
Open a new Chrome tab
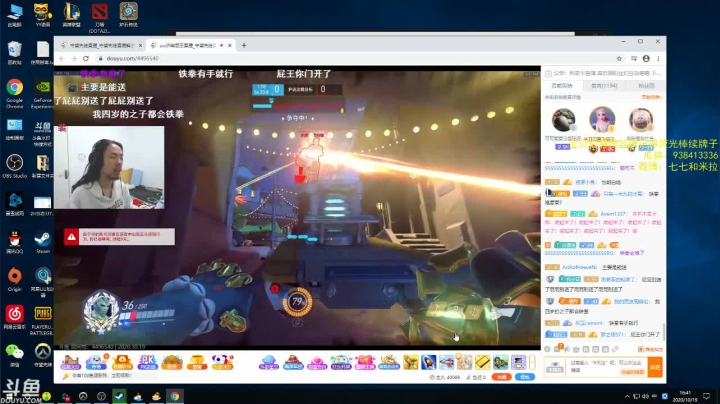(x=244, y=45)
